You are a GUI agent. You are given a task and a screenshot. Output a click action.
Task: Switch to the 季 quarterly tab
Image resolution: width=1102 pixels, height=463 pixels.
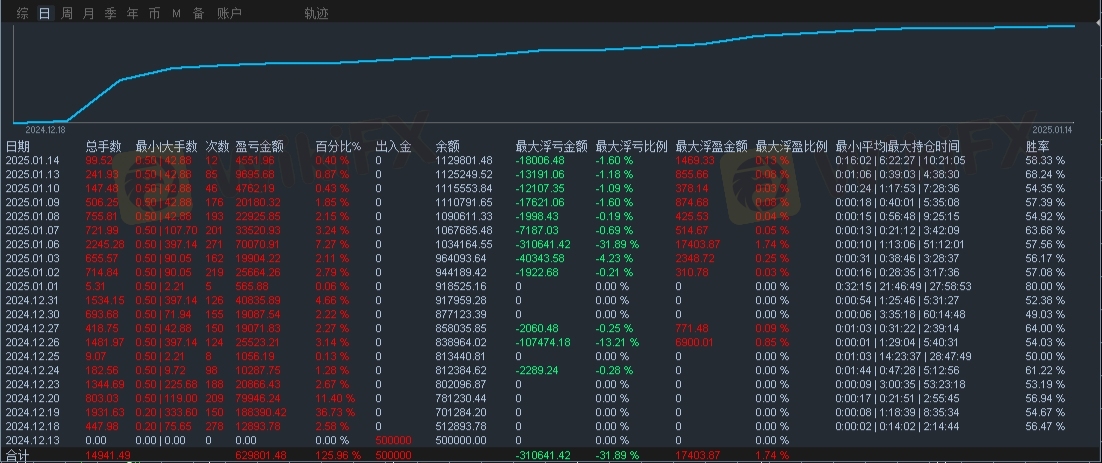110,13
